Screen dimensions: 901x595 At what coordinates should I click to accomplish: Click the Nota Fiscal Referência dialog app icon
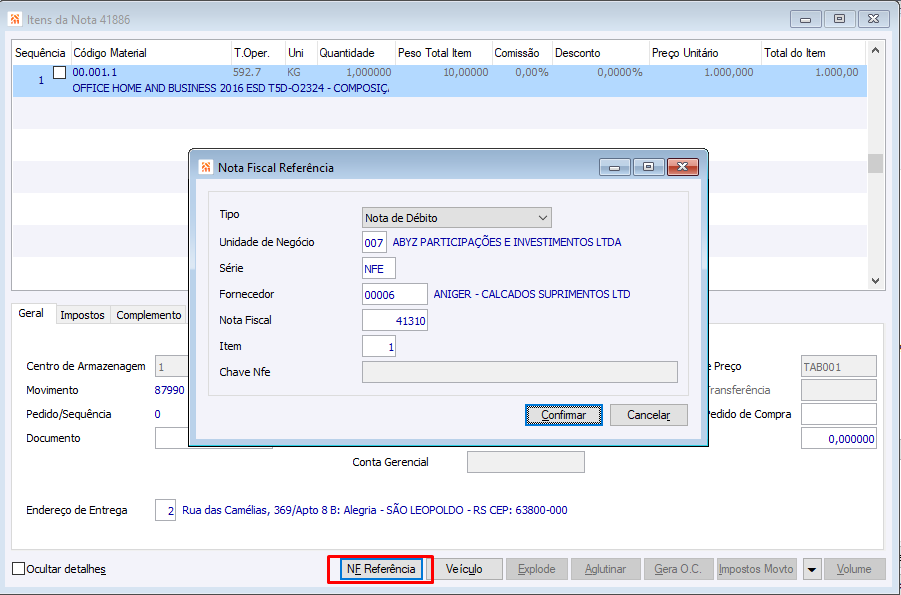(x=205, y=167)
